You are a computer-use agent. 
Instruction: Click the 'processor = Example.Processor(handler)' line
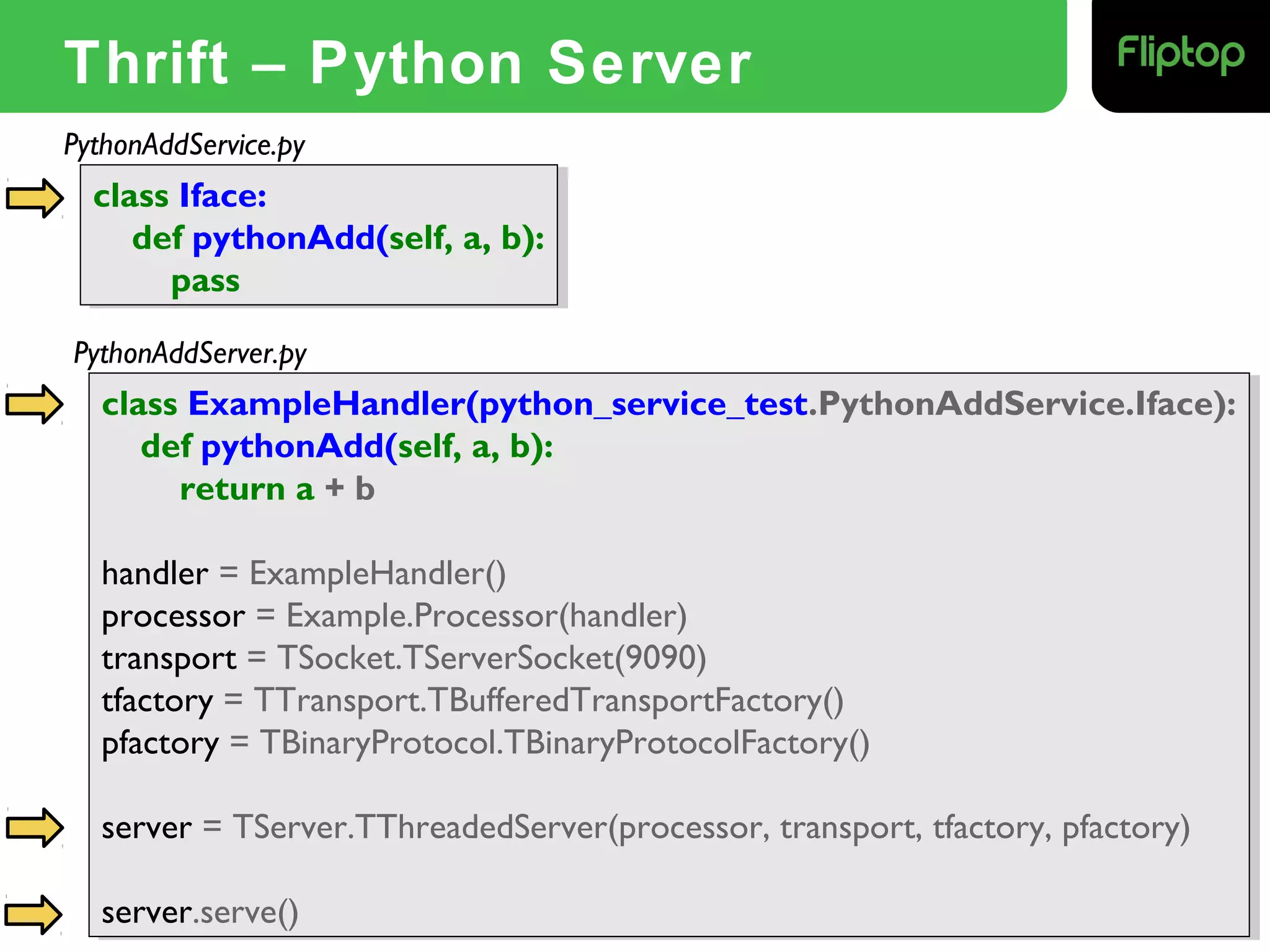(394, 617)
